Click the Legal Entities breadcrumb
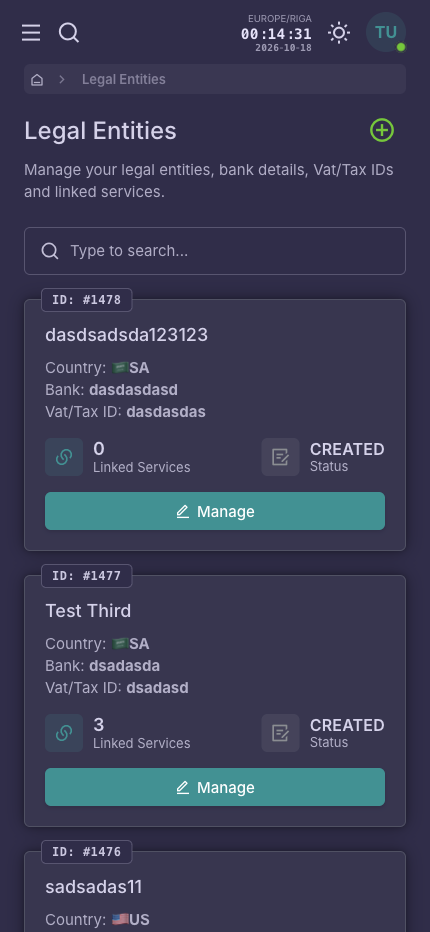Image resolution: width=430 pixels, height=932 pixels. 124,79
